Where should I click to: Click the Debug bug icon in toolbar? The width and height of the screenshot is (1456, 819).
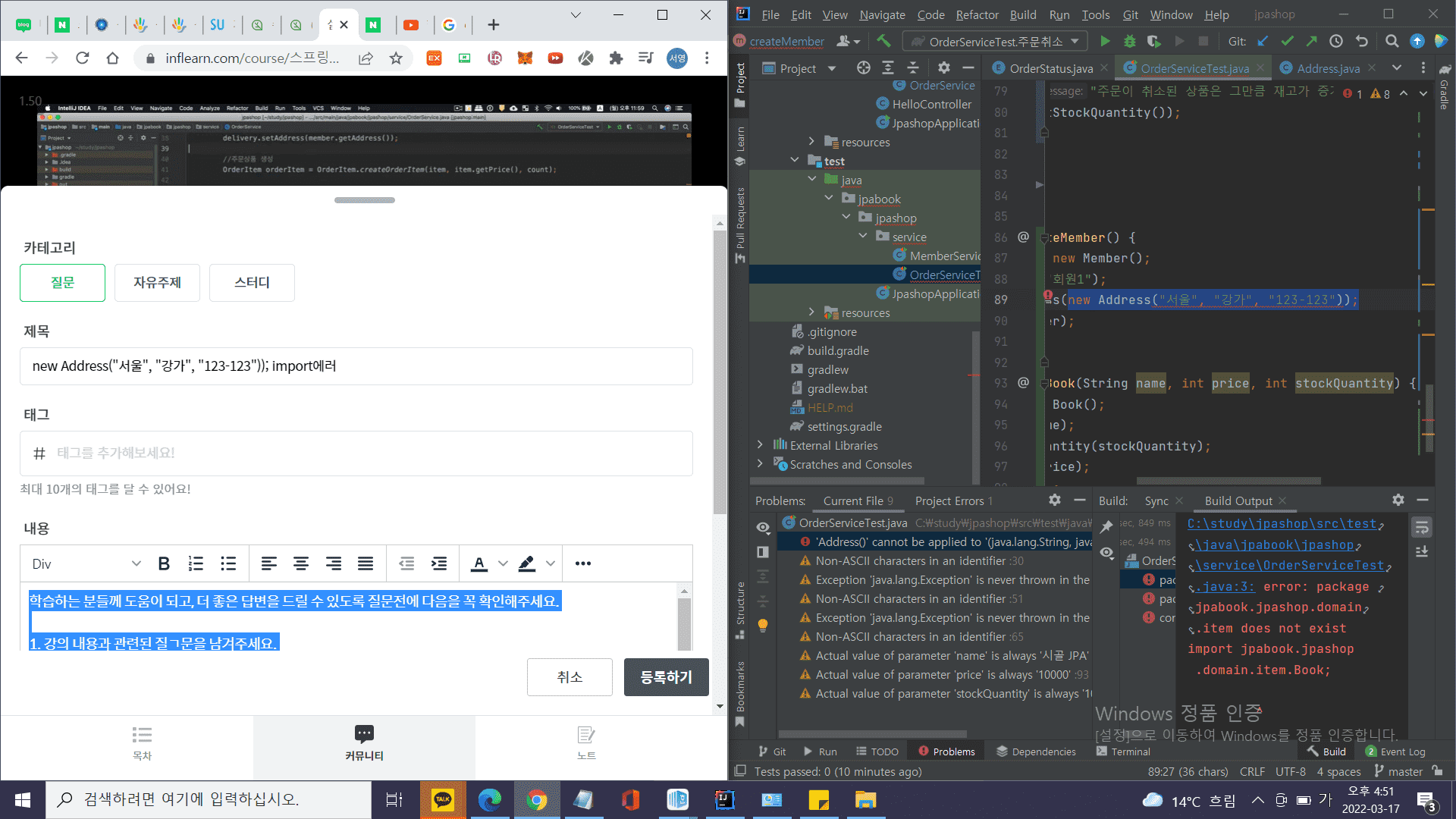1130,42
